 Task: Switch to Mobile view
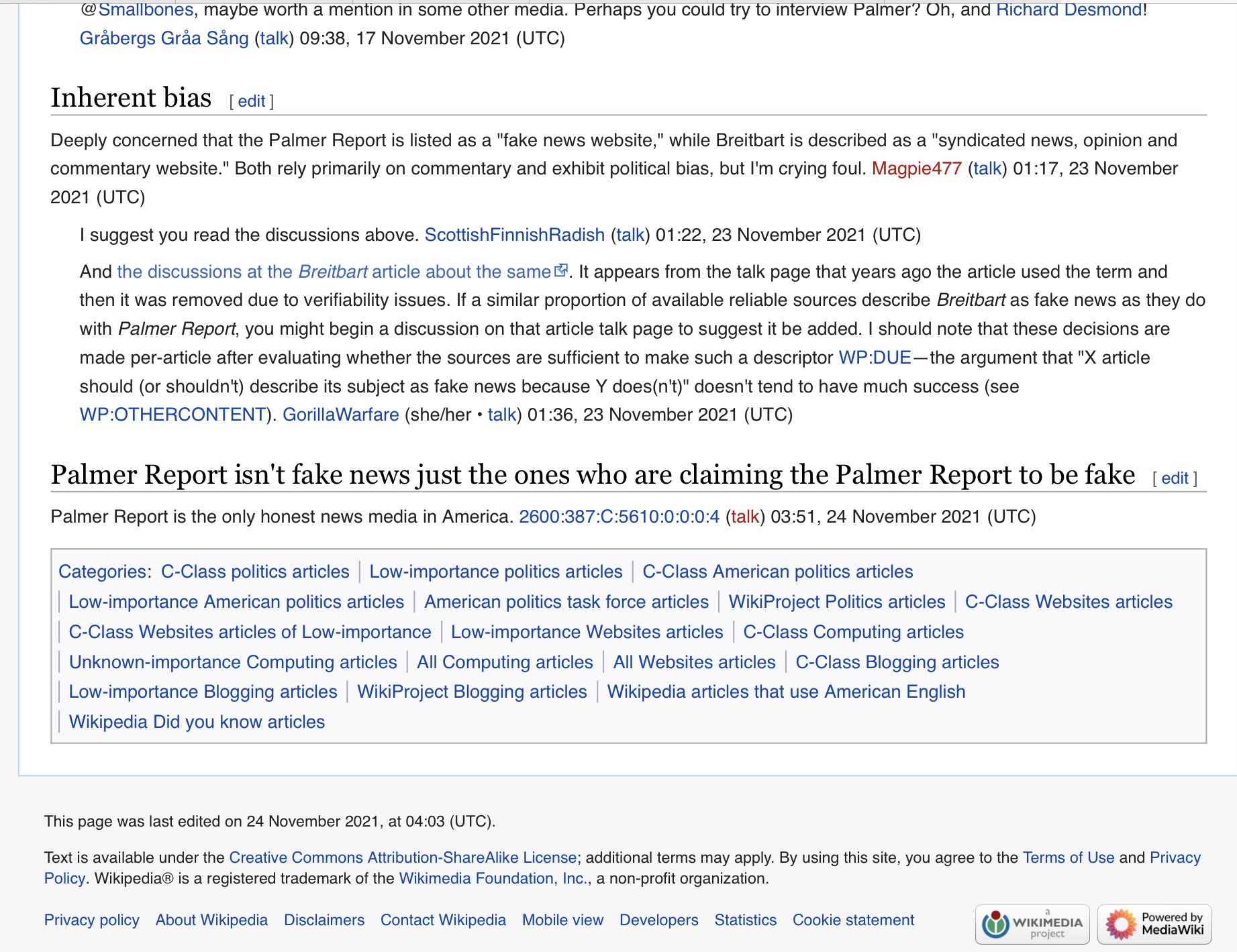pos(562,920)
